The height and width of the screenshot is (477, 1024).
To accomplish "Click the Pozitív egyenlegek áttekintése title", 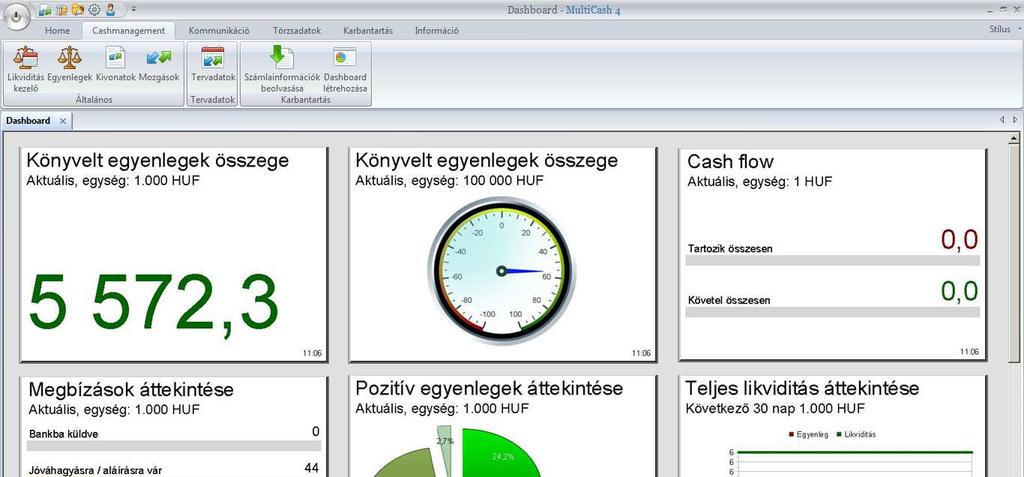I will pyautogui.click(x=489, y=388).
